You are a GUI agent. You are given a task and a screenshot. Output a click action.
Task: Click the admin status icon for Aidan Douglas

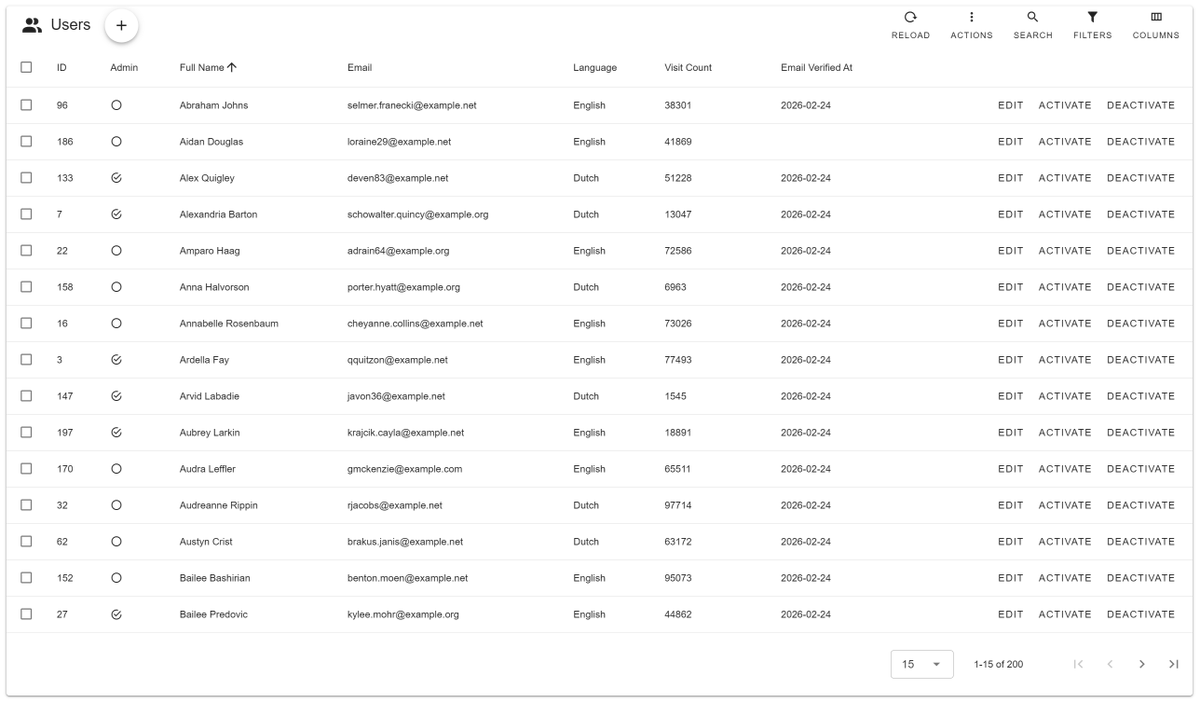pyautogui.click(x=116, y=141)
